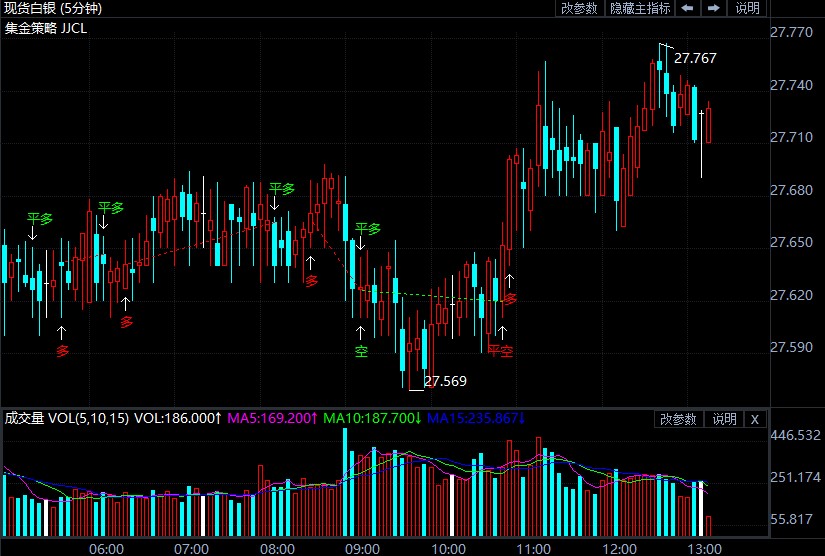Click the MA15:235.867 value
The height and width of the screenshot is (556, 825).
(x=476, y=418)
